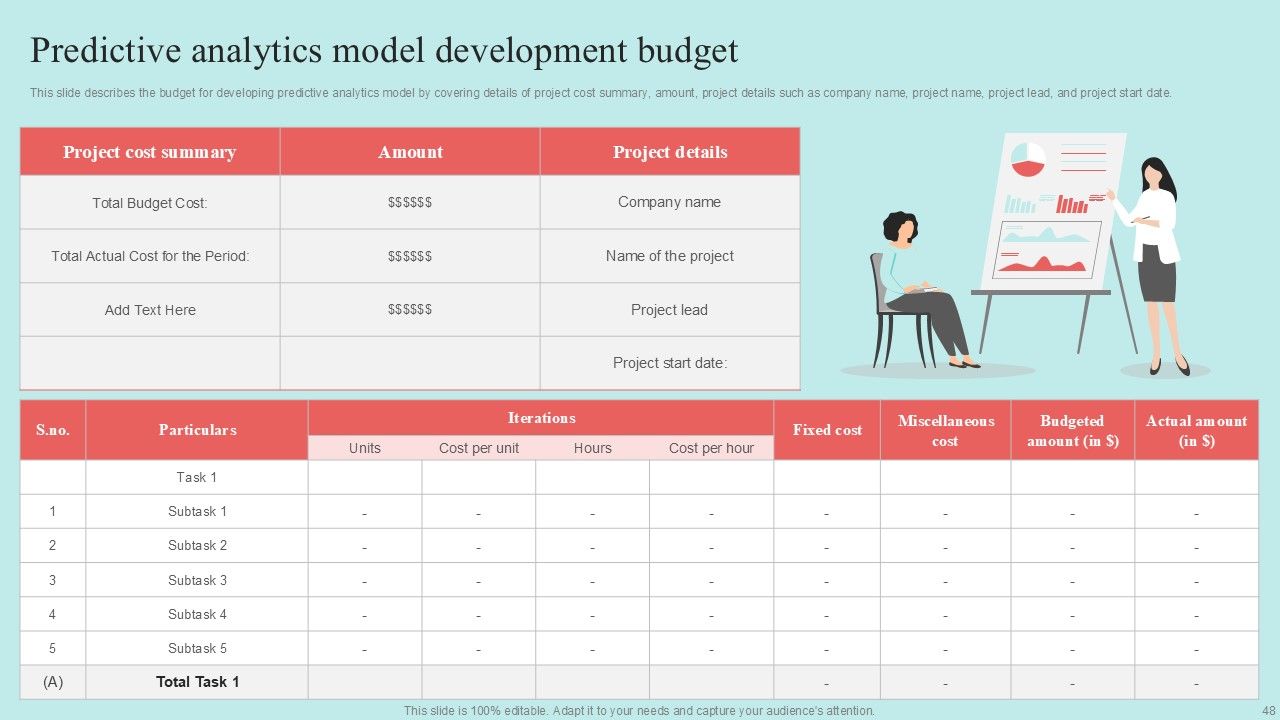Click the Add Text Here placeholder
This screenshot has width=1280, height=720.
click(150, 310)
